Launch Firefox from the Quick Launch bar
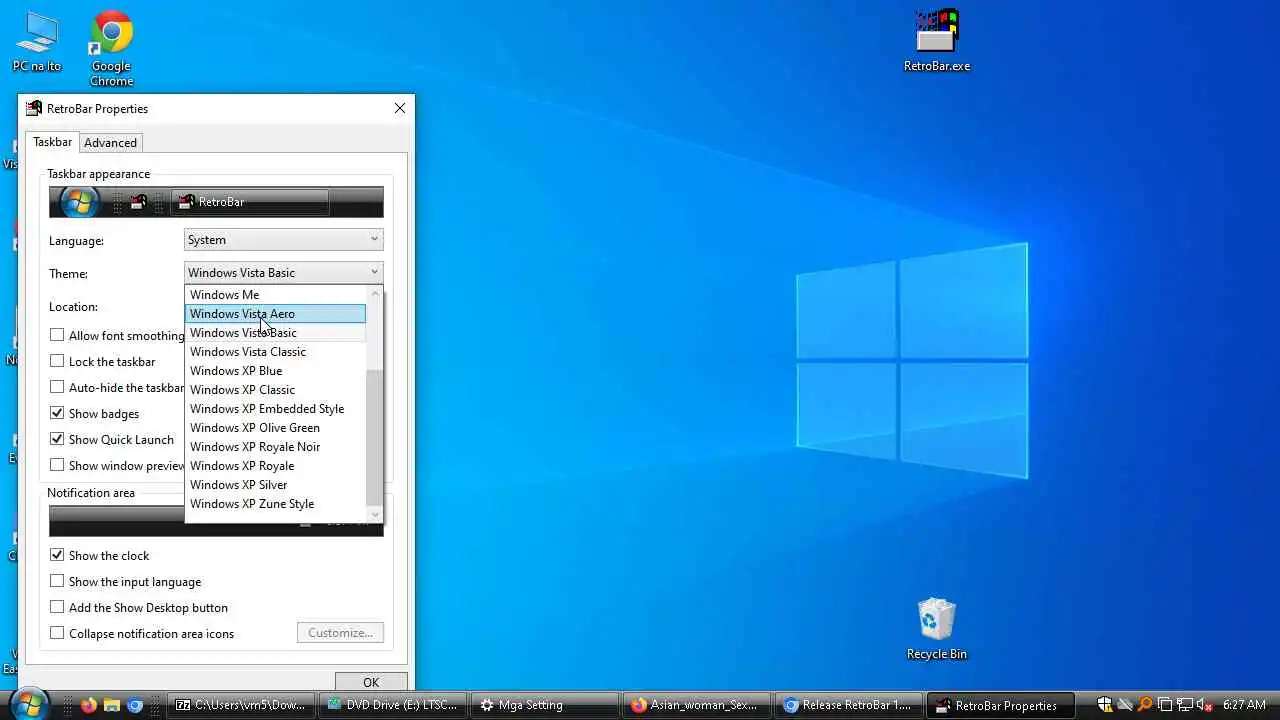This screenshot has width=1280, height=720. (x=88, y=705)
